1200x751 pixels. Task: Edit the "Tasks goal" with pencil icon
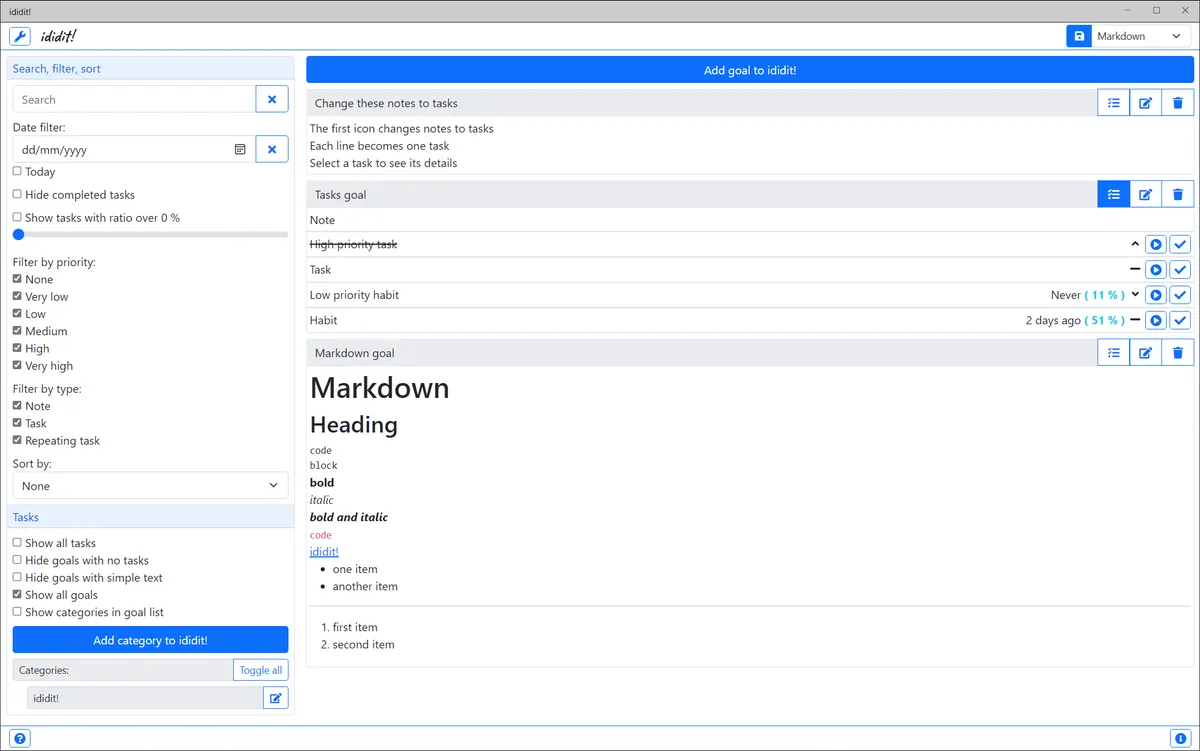(1145, 194)
